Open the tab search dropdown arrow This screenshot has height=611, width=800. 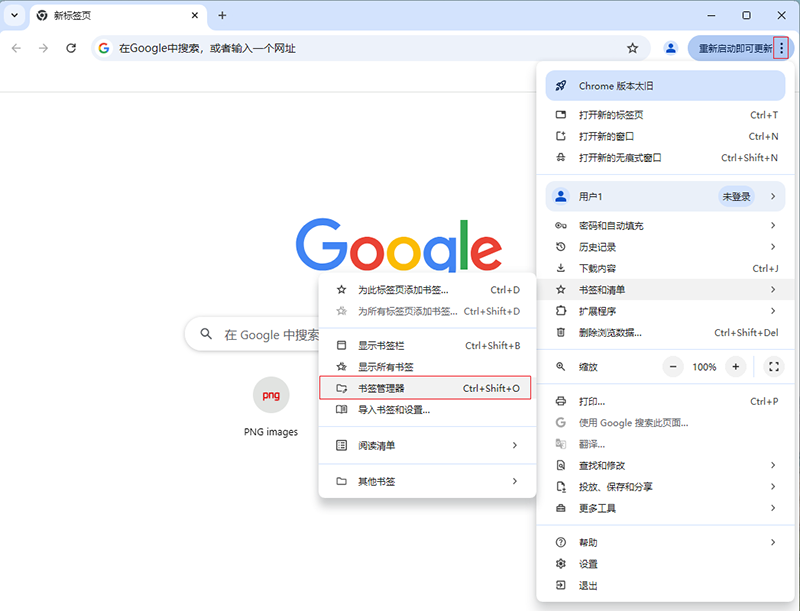pyautogui.click(x=14, y=15)
